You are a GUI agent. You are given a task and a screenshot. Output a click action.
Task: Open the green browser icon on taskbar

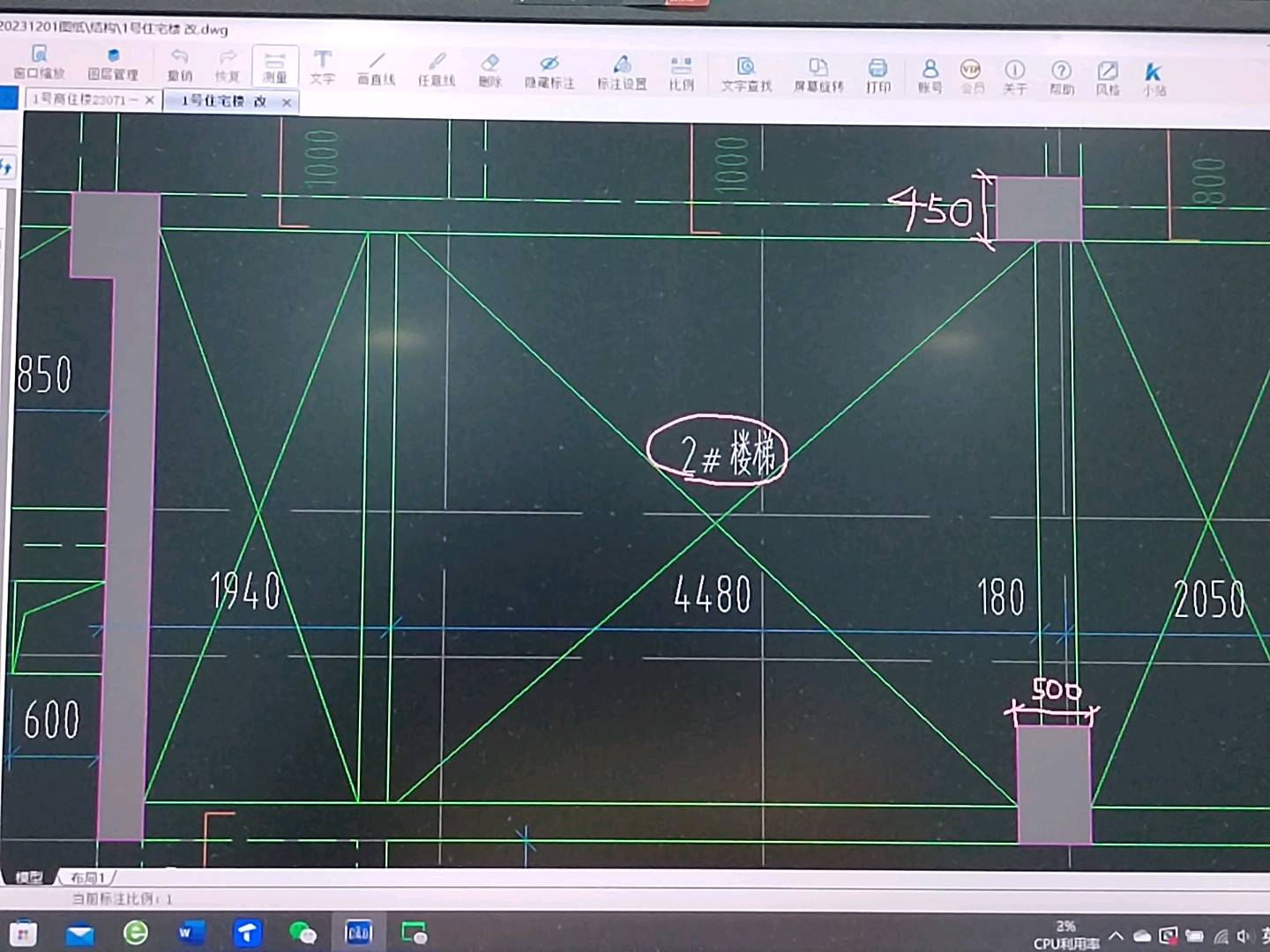(136, 933)
